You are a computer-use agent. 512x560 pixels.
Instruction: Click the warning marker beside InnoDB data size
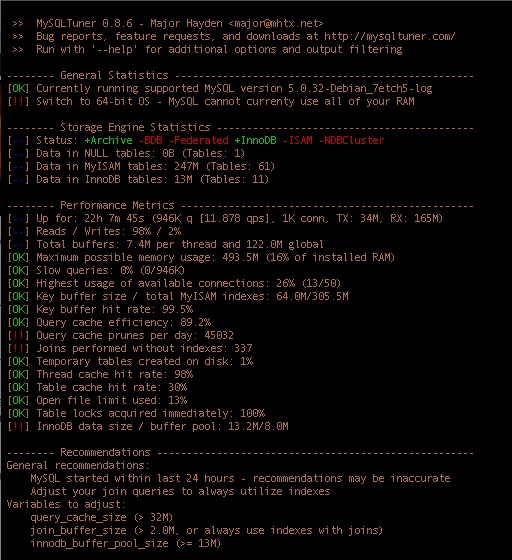[18, 426]
